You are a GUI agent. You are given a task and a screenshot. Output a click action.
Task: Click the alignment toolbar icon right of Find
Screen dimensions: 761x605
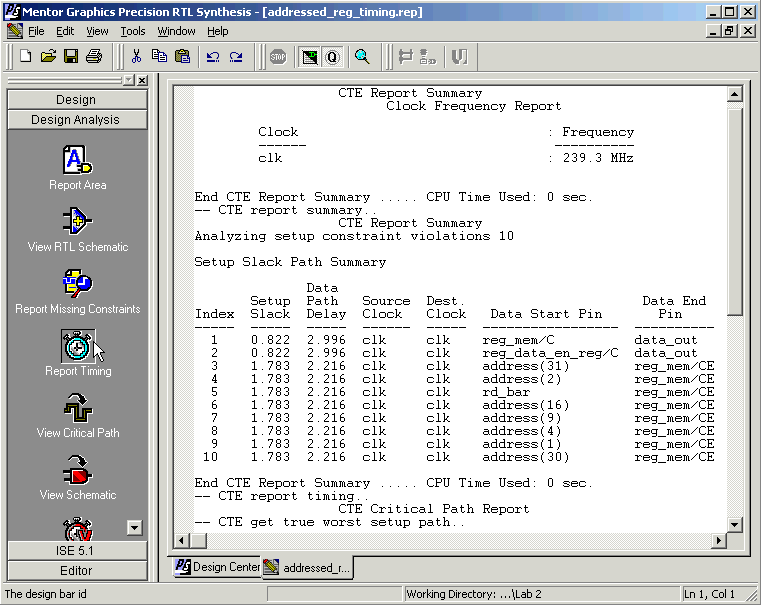click(x=405, y=57)
